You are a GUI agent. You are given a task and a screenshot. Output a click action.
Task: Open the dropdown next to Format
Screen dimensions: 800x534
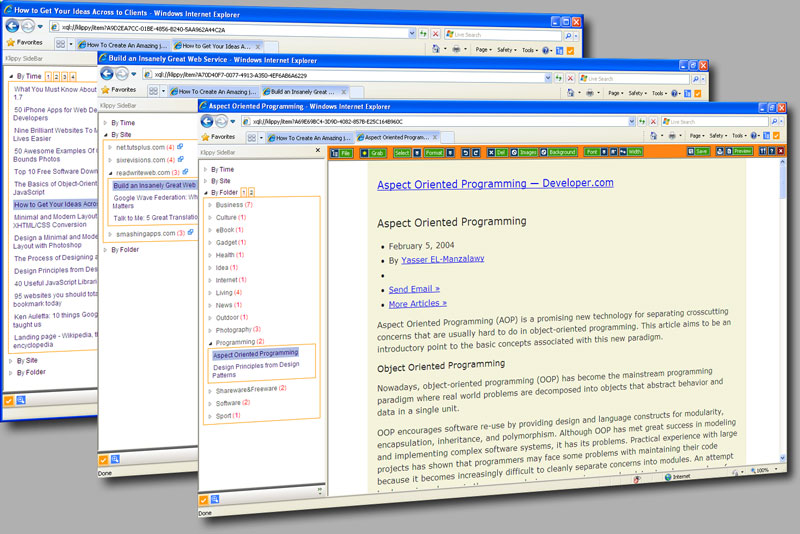pyautogui.click(x=451, y=152)
